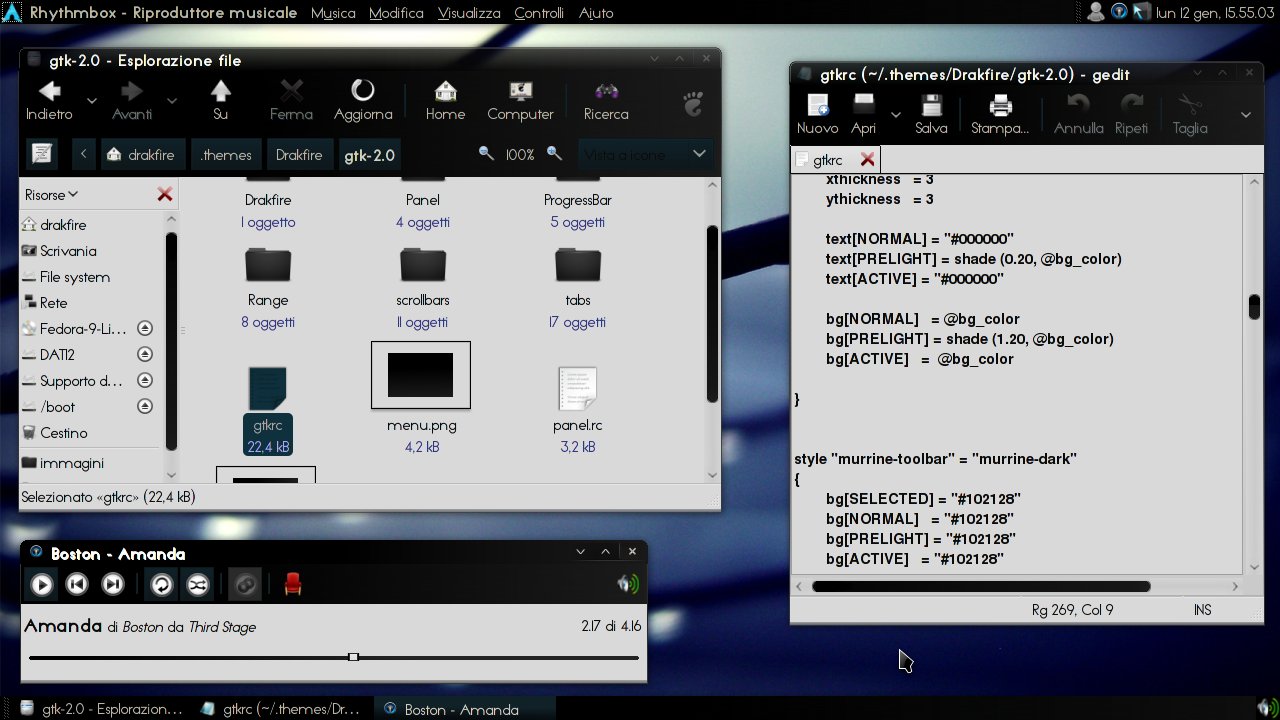Open the Visualizza menu
The image size is (1280, 720).
point(469,13)
